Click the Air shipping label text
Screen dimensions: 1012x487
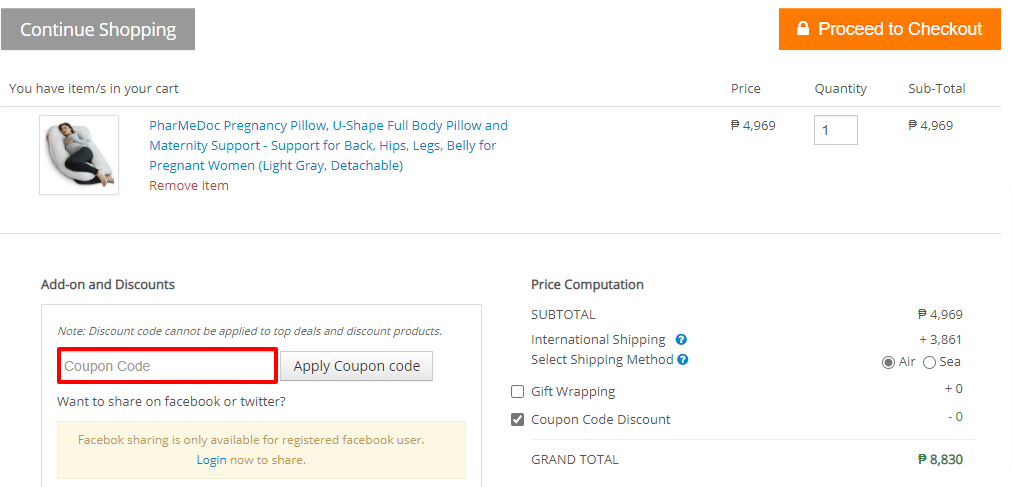[x=907, y=362]
